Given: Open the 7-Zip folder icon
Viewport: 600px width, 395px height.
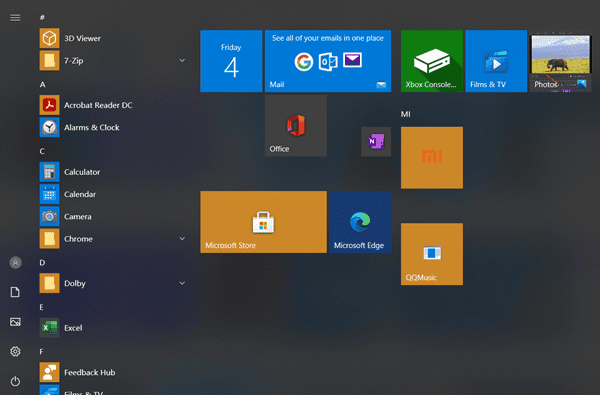Looking at the screenshot, I should [x=49, y=60].
